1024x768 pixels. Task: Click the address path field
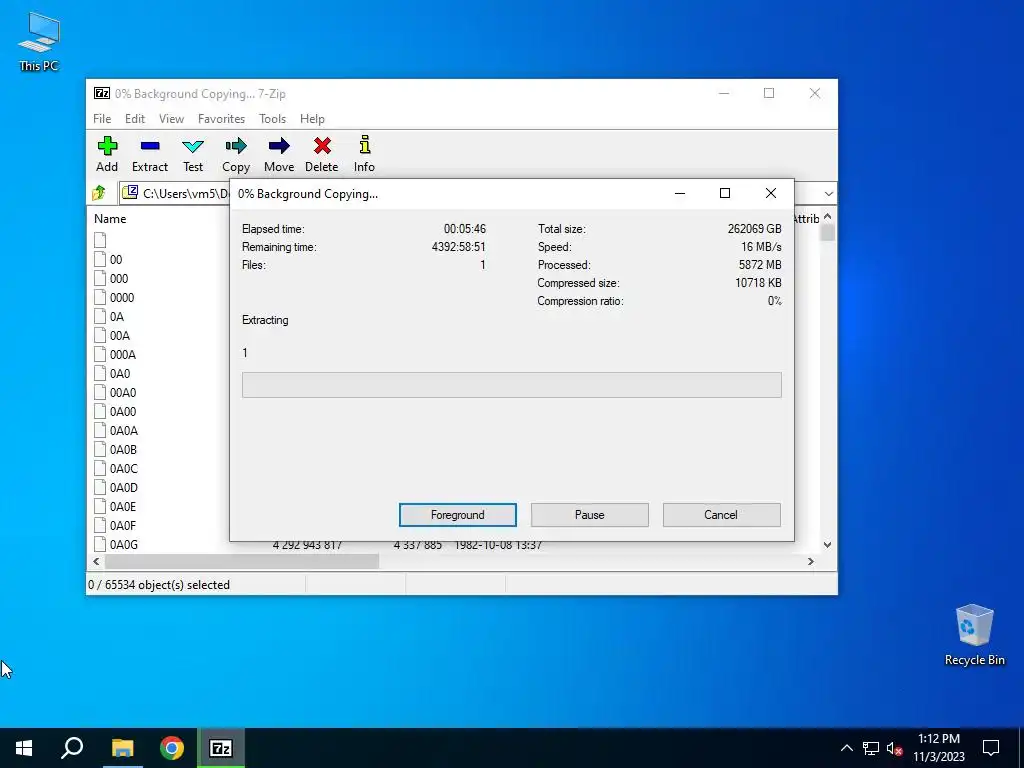click(x=175, y=193)
